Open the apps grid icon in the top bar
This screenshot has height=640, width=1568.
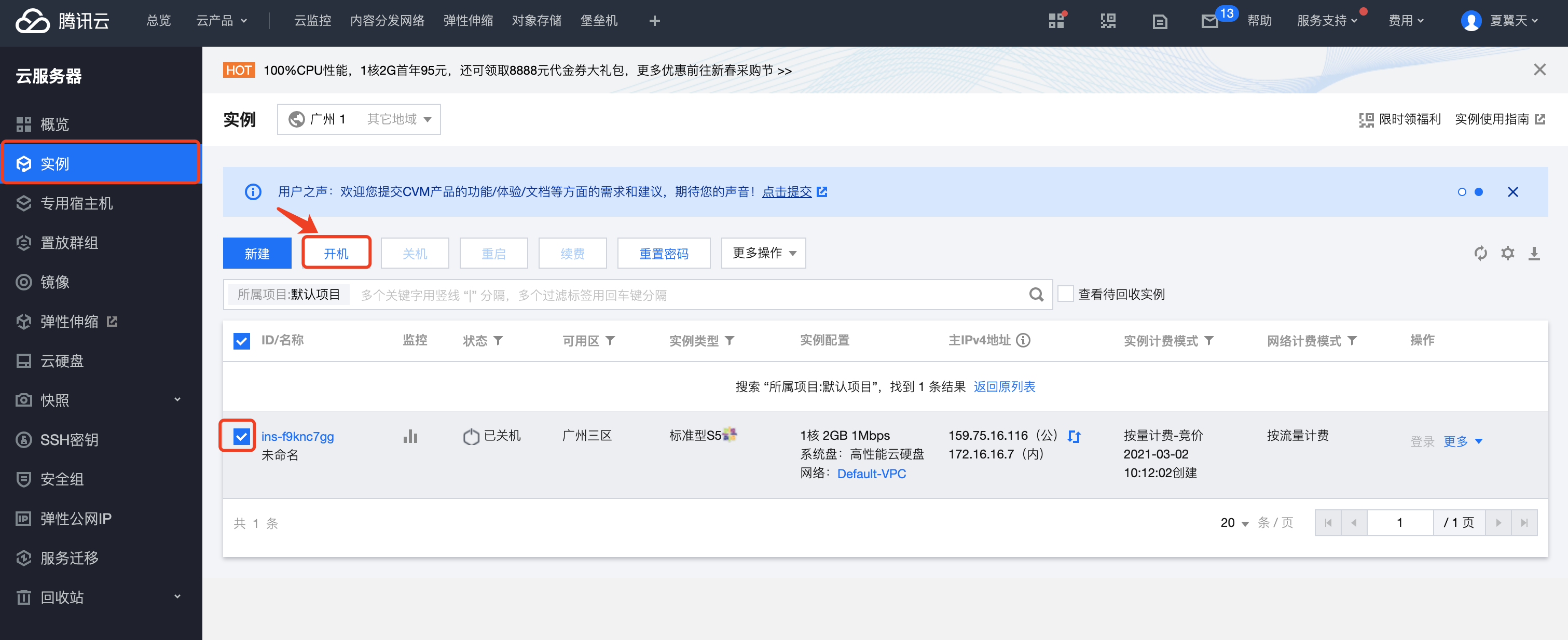point(1056,21)
